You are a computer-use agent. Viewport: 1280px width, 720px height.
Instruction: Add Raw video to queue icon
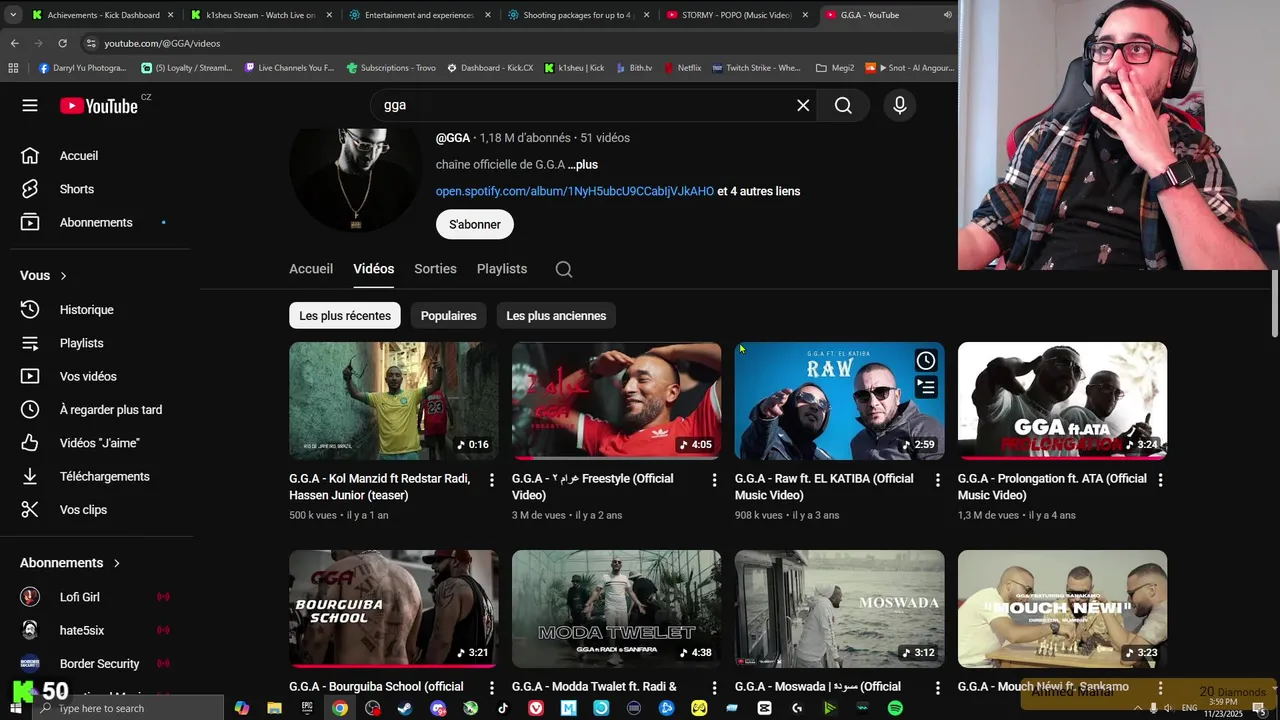click(x=926, y=387)
